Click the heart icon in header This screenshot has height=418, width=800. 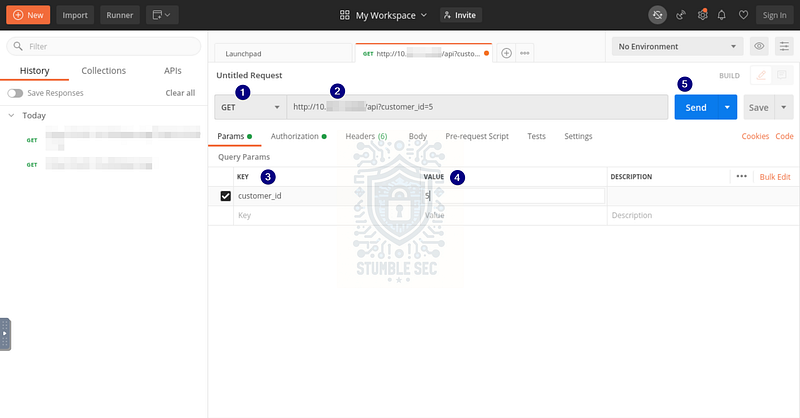coord(743,15)
